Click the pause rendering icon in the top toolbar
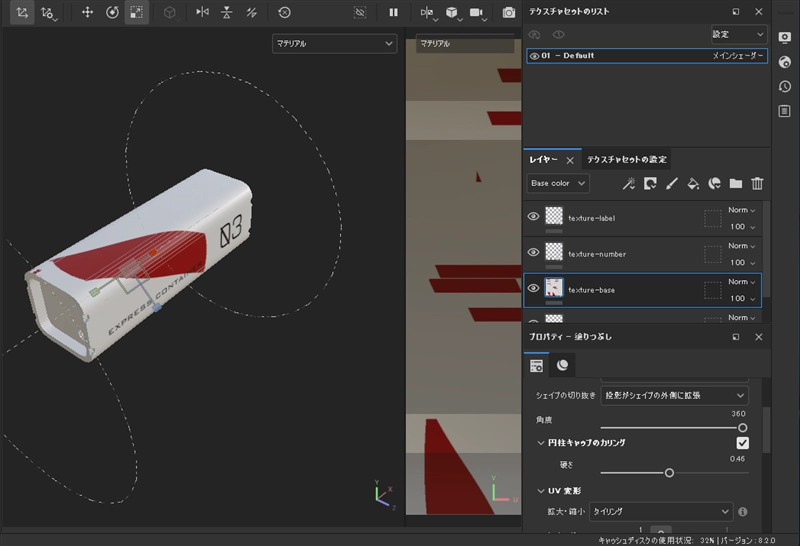This screenshot has height=546, width=800. coord(393,12)
